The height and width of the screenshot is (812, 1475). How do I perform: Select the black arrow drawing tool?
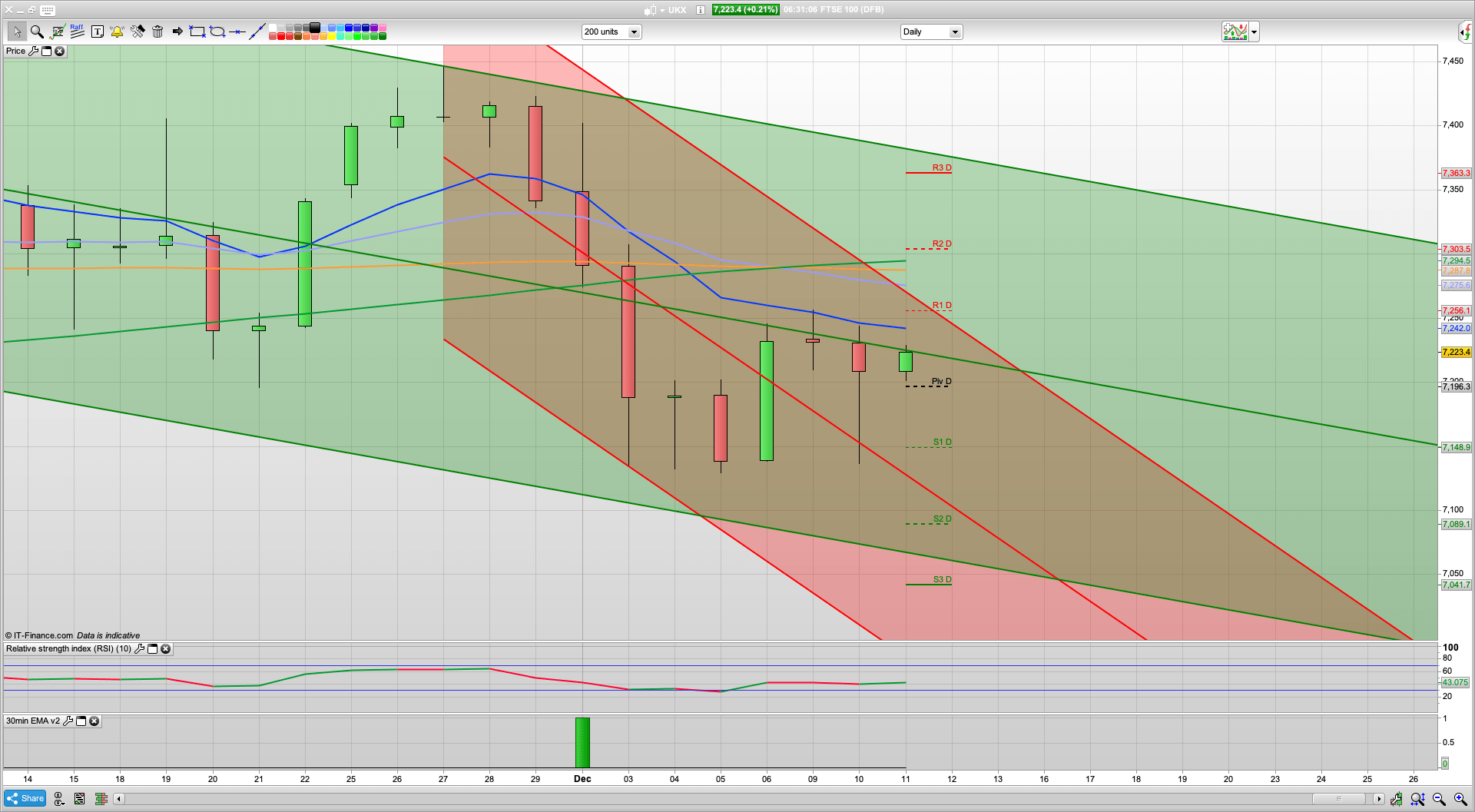point(177,31)
